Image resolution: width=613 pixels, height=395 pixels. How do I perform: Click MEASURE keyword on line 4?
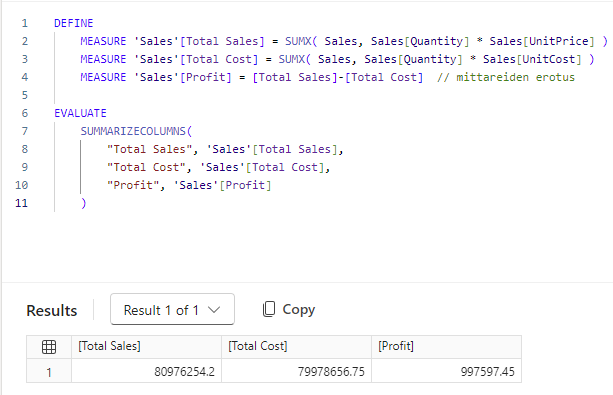click(103, 77)
